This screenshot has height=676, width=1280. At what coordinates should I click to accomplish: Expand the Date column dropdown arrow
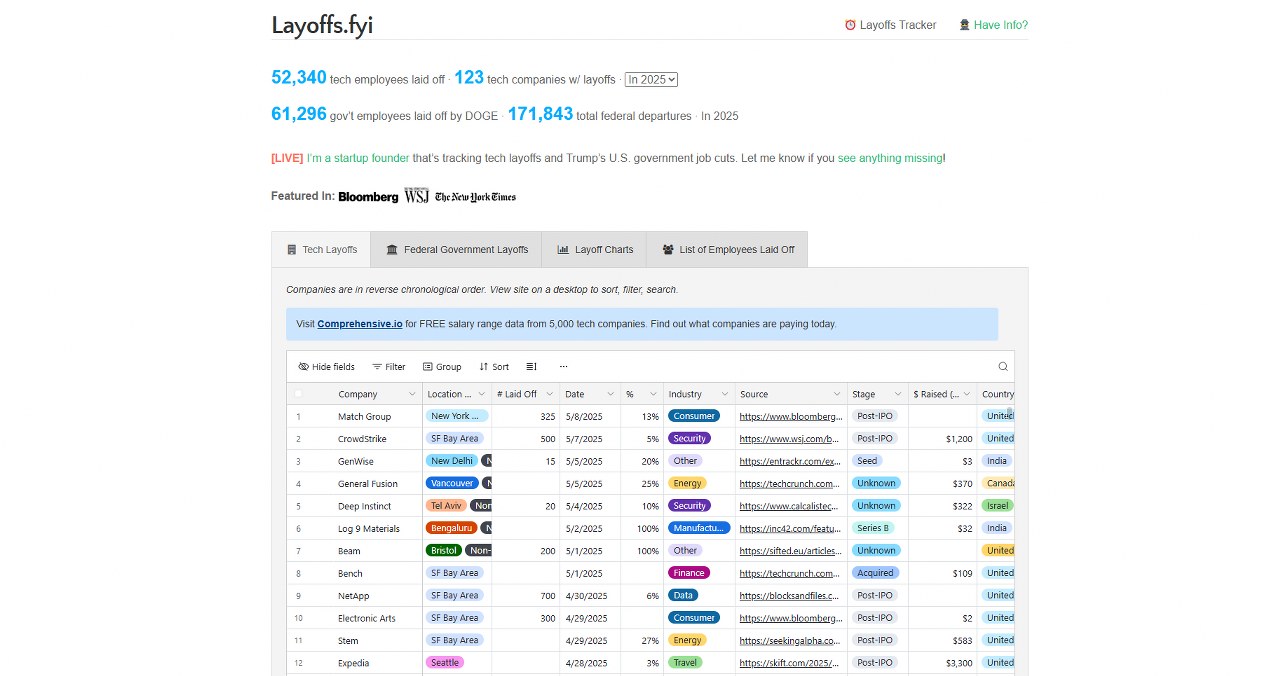611,394
